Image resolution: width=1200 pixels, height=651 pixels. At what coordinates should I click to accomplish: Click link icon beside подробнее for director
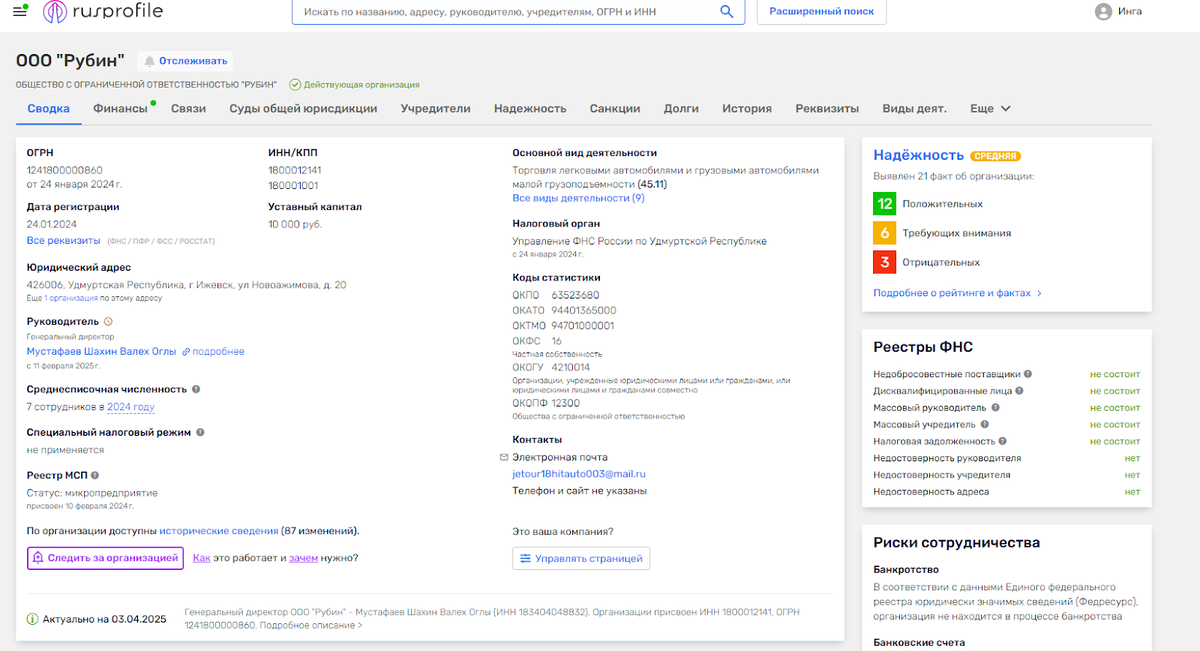coord(185,352)
